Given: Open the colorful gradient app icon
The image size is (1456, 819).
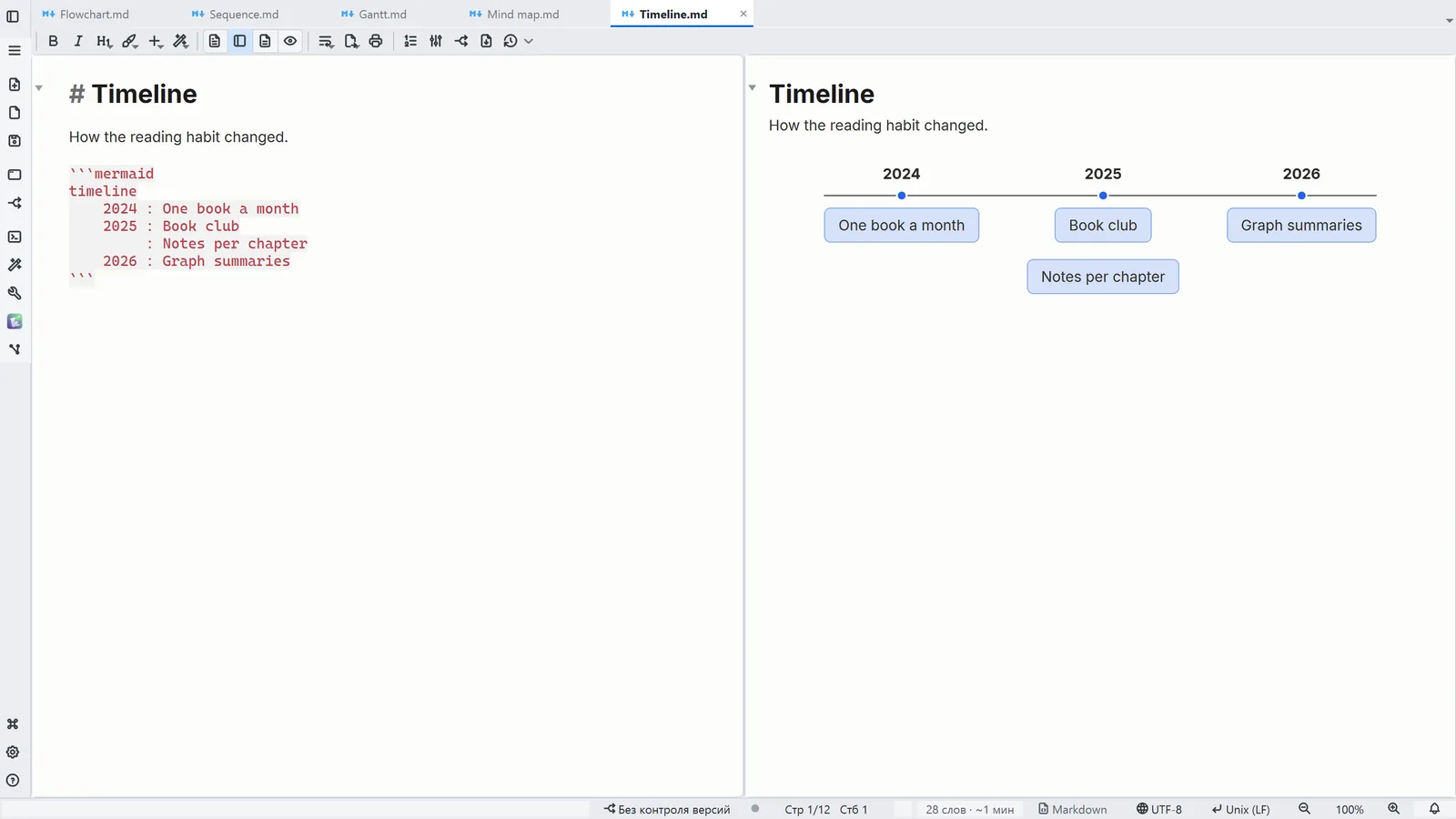Looking at the screenshot, I should (15, 321).
